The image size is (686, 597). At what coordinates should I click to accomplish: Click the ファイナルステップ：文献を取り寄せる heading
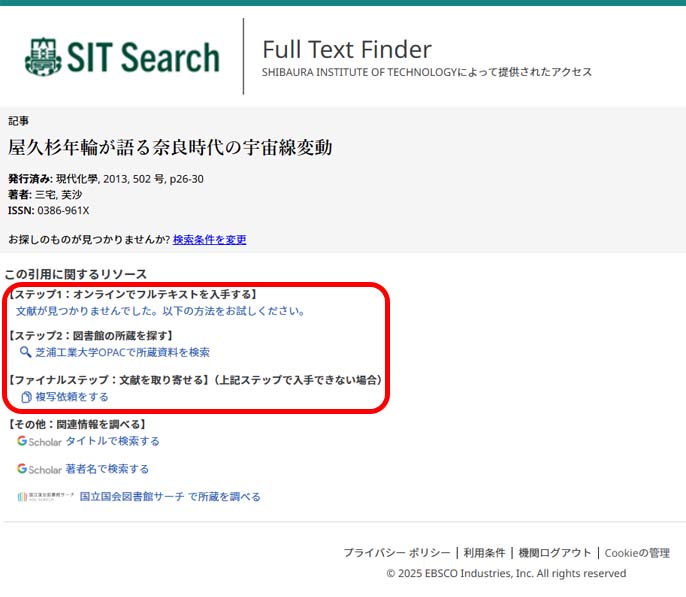tap(108, 380)
